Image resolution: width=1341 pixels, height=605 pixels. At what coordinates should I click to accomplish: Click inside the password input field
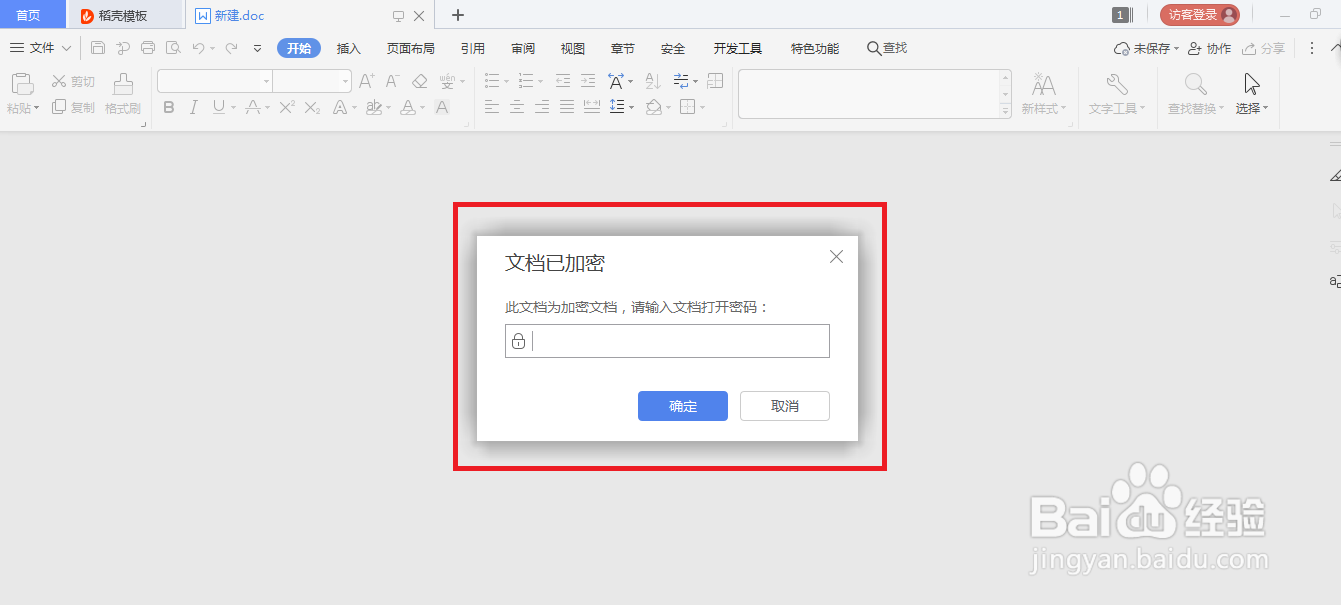tap(667, 341)
